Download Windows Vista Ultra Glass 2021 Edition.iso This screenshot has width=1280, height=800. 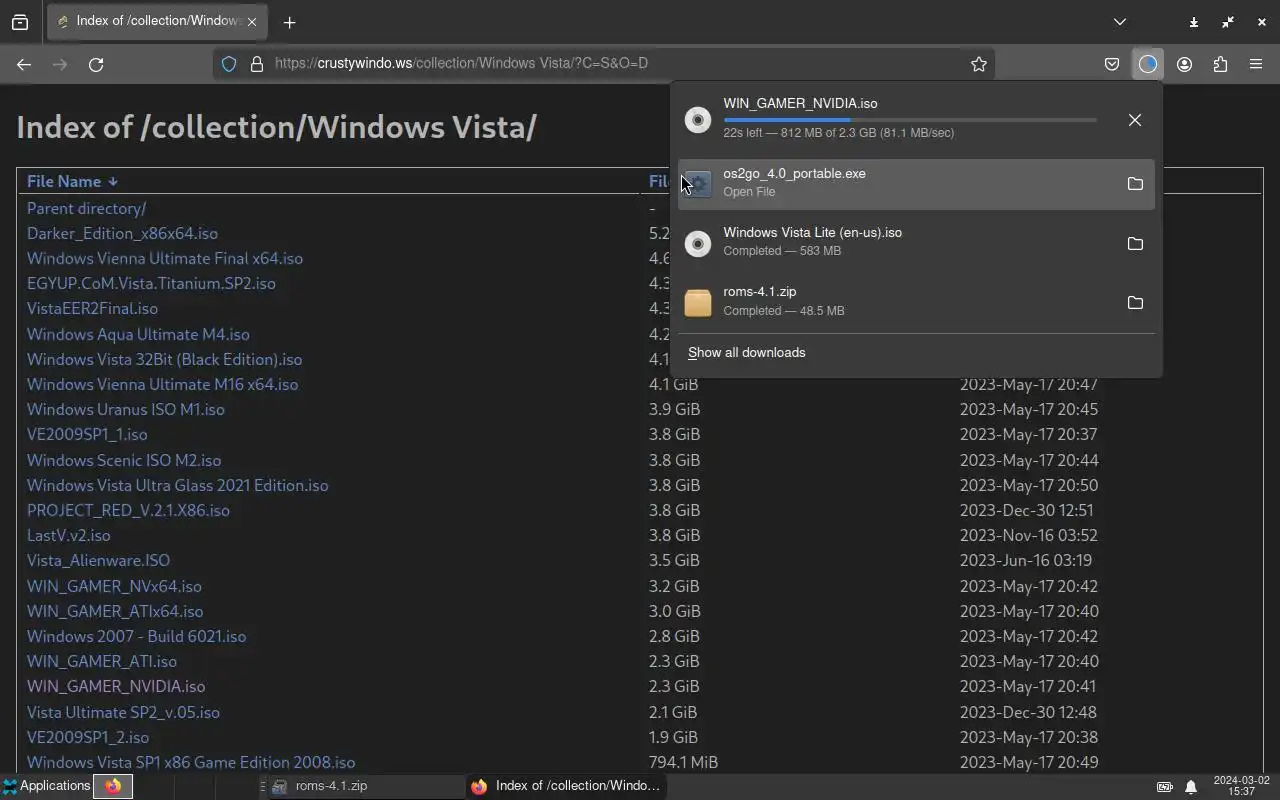click(x=177, y=485)
